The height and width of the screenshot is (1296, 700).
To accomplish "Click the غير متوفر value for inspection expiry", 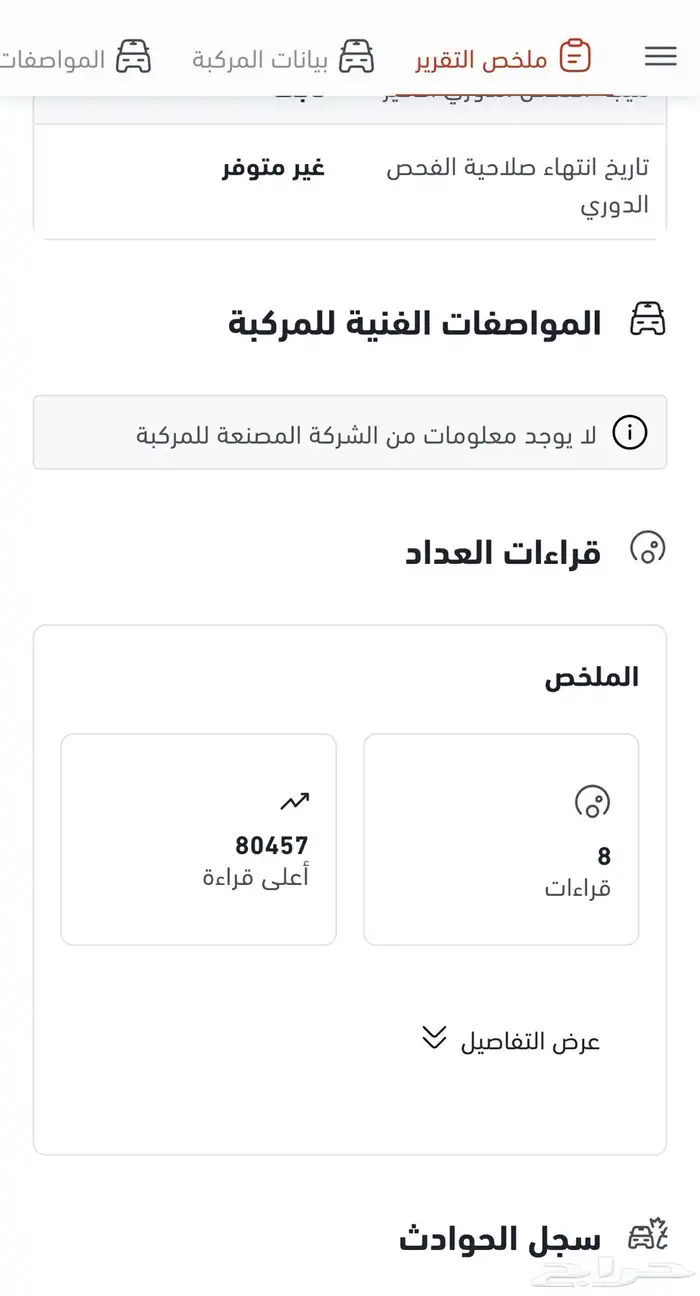I will (x=272, y=167).
